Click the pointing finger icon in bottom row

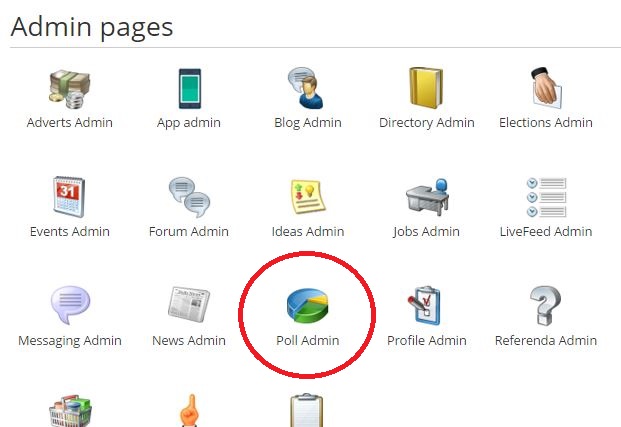tap(190, 410)
